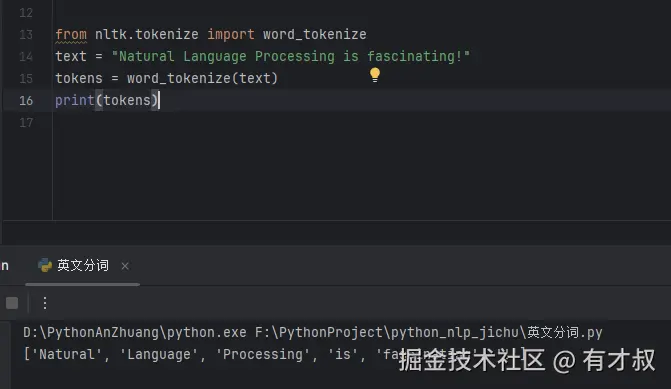
Task: Click line number 12 in gutter
Action: 26,13
